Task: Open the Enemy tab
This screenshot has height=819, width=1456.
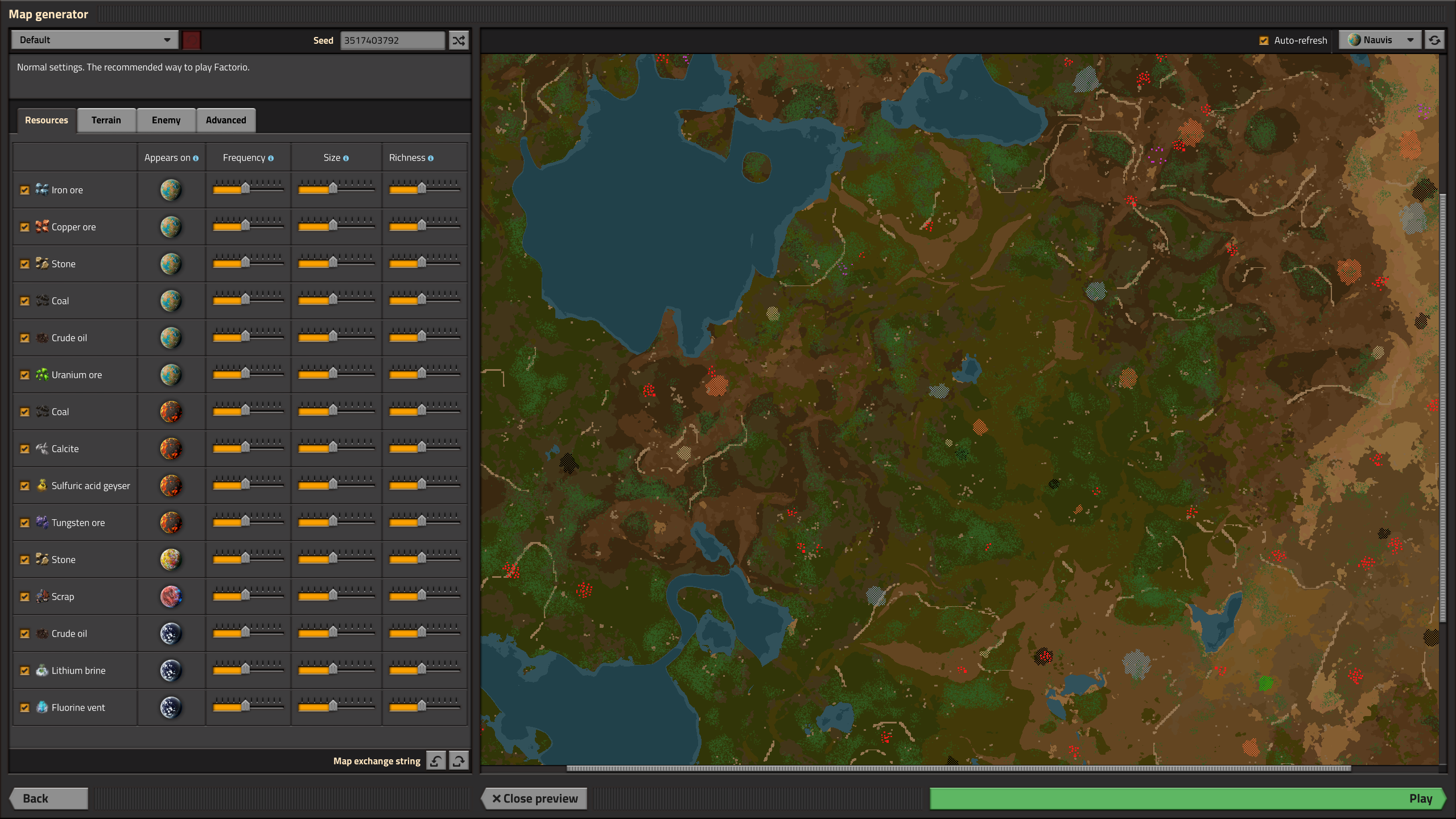Action: point(166,121)
